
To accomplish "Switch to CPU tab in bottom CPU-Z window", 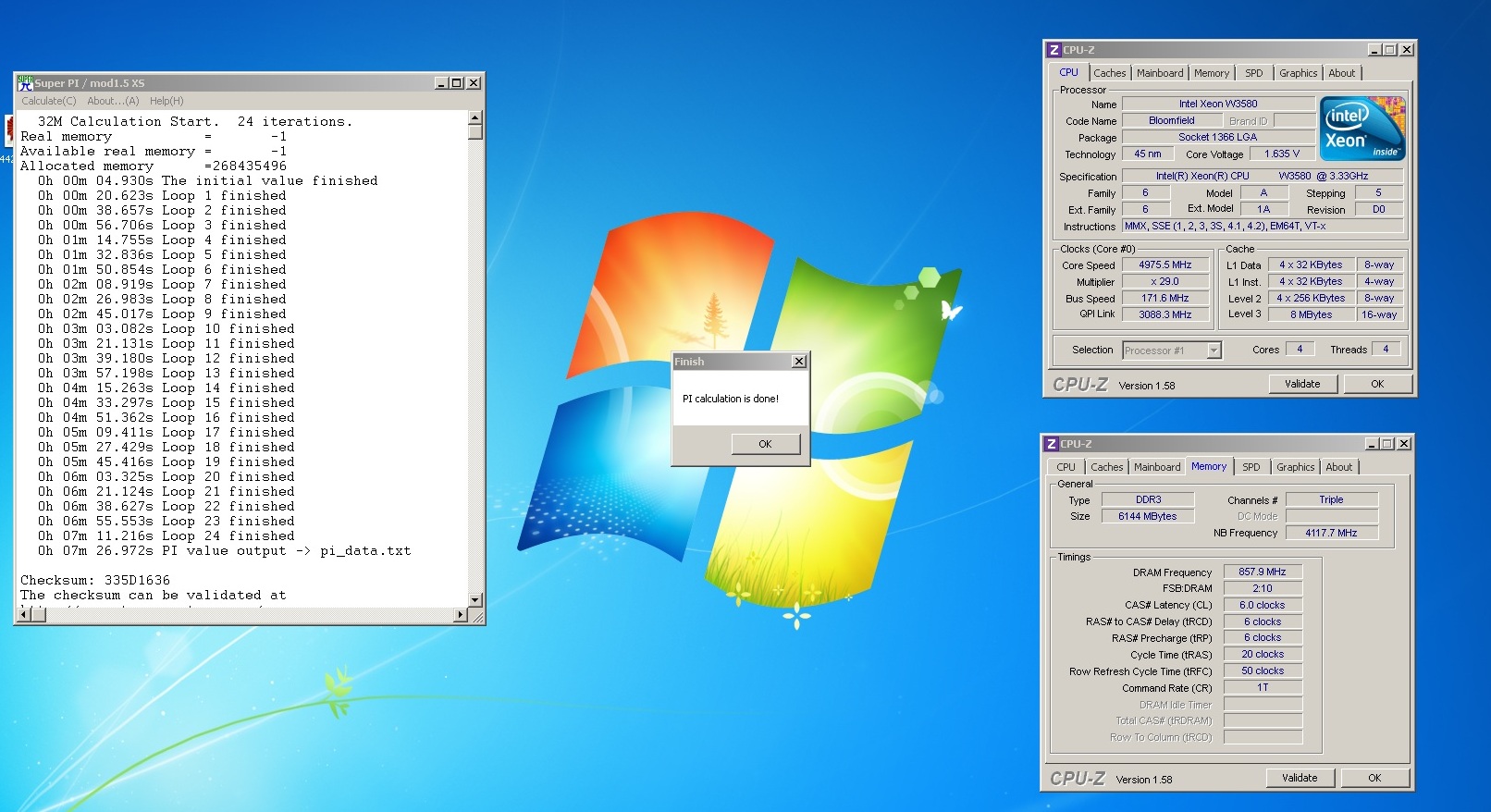I will pos(1066,467).
